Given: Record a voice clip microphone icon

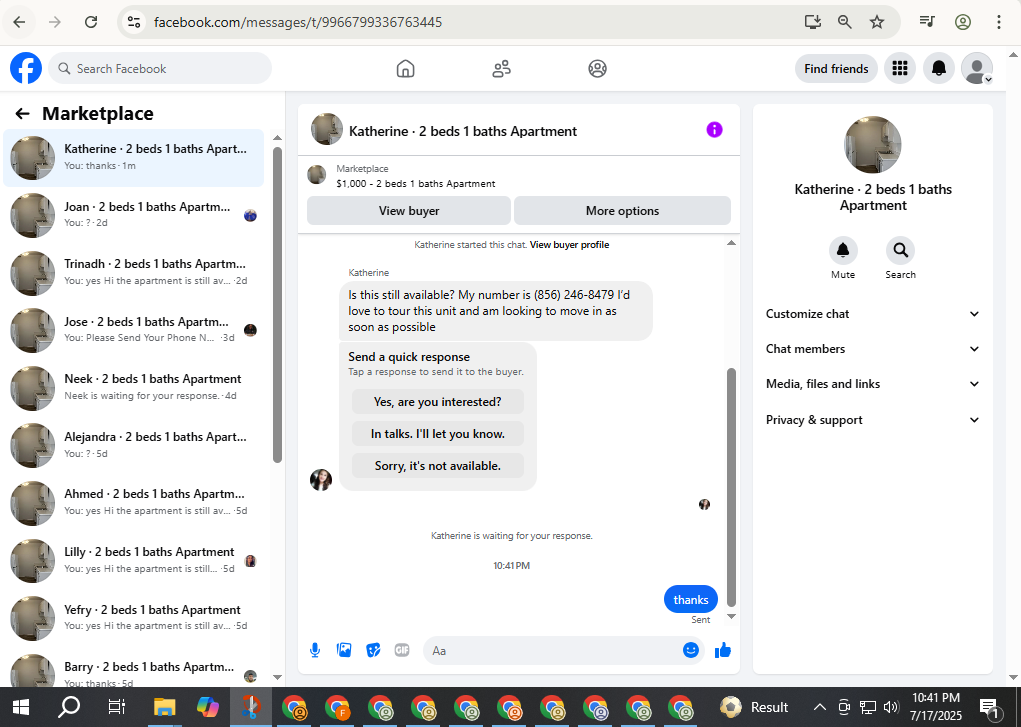Looking at the screenshot, I should tap(315, 650).
